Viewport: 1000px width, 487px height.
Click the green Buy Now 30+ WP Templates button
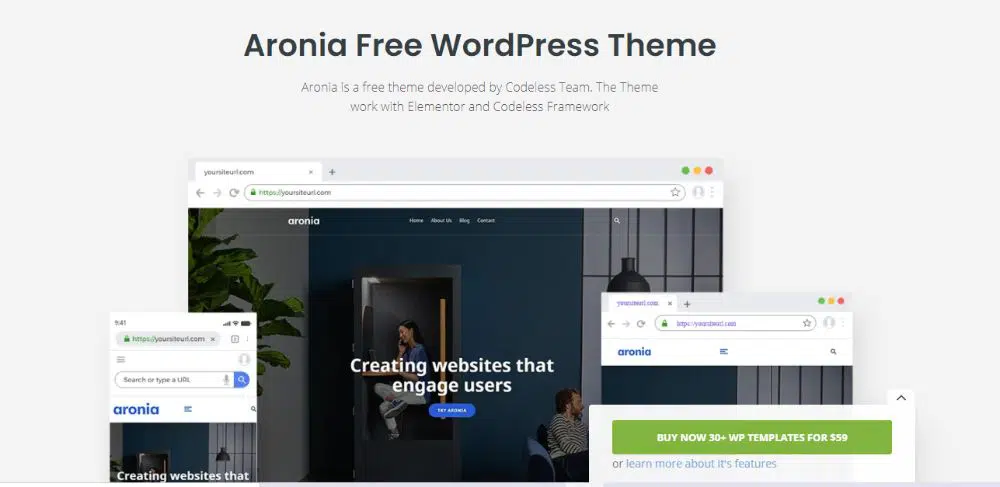pos(751,437)
